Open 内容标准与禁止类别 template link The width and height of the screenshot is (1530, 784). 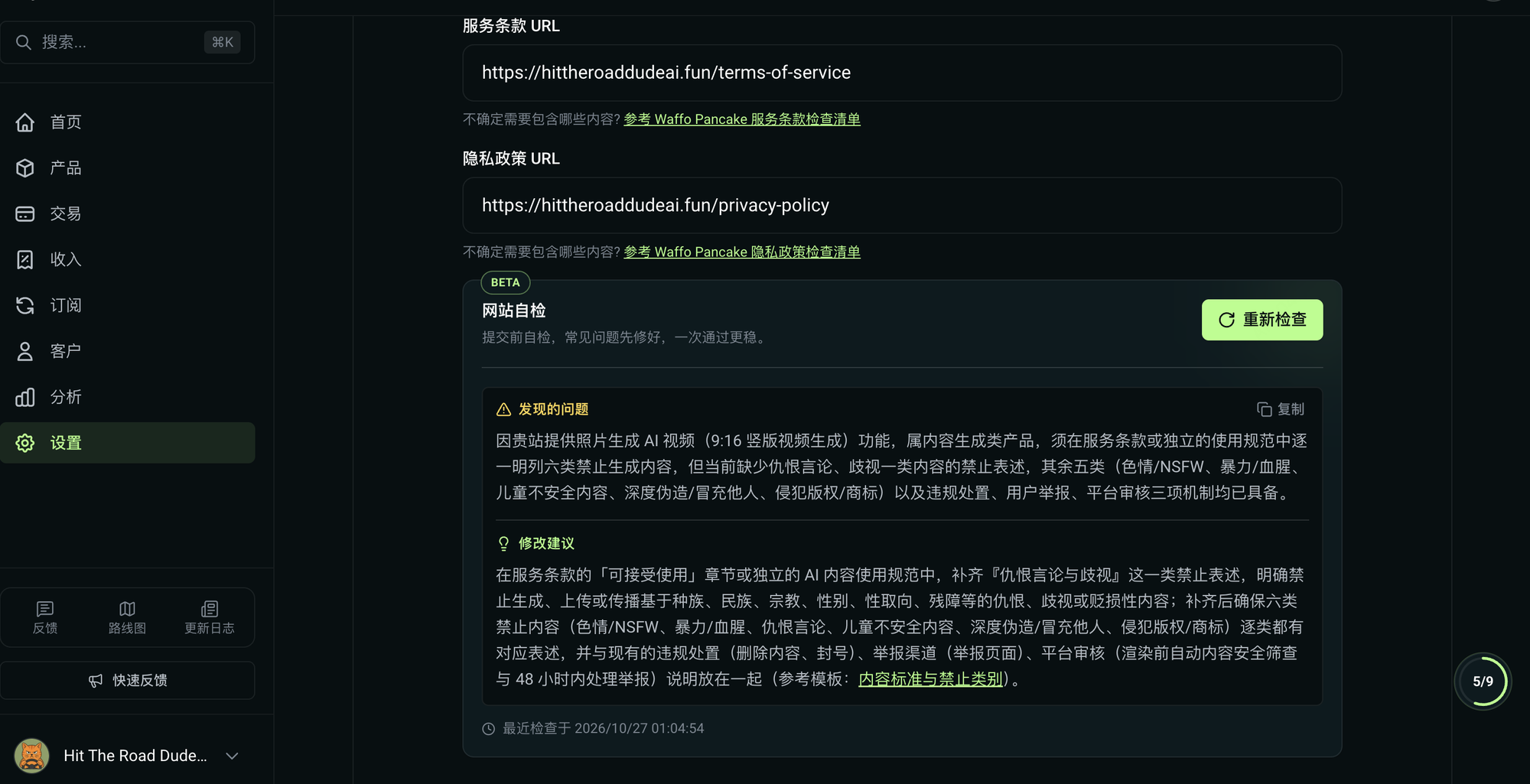tap(930, 679)
